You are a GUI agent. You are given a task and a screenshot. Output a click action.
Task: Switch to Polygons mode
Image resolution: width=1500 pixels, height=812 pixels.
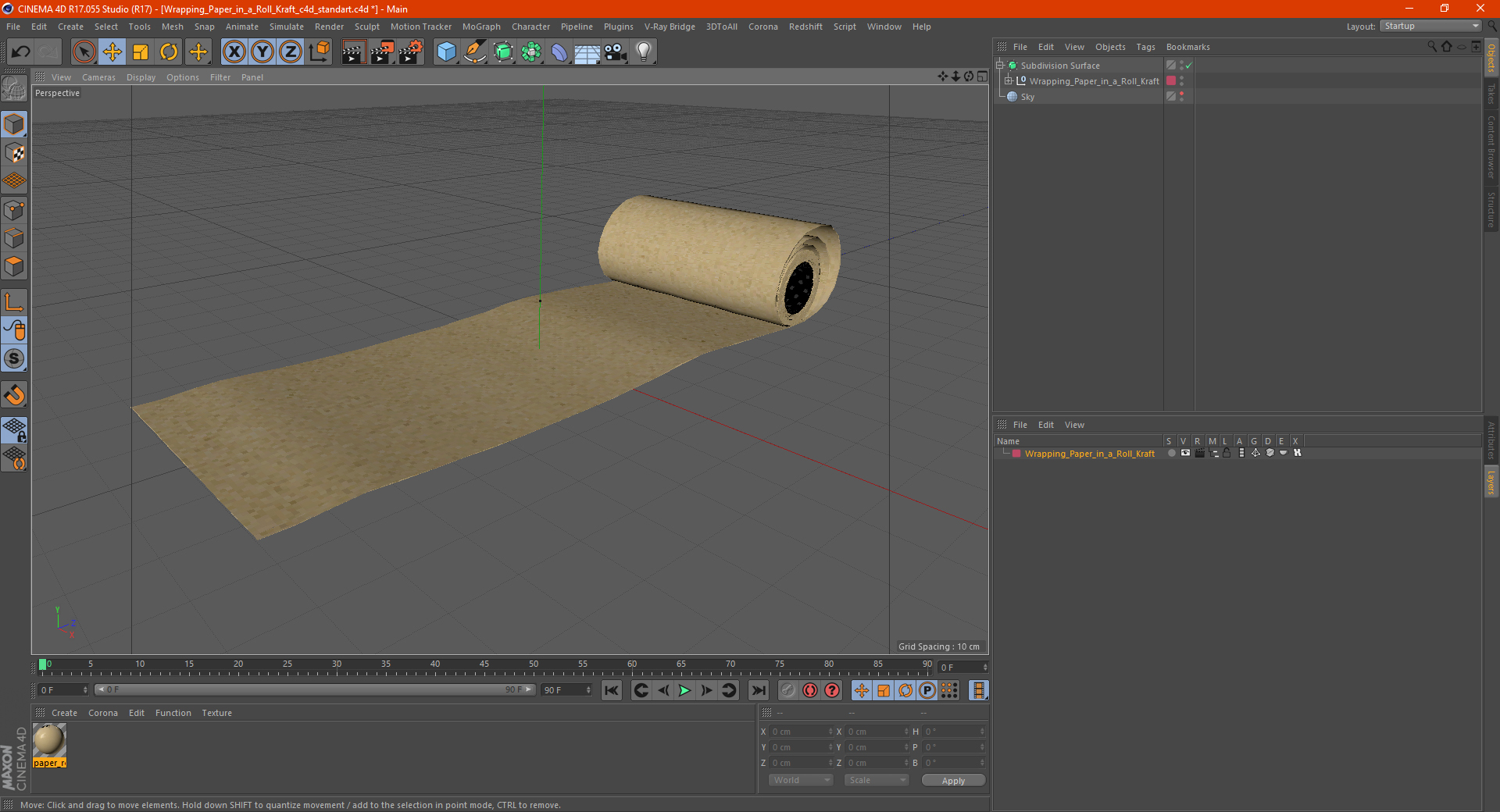click(x=14, y=266)
